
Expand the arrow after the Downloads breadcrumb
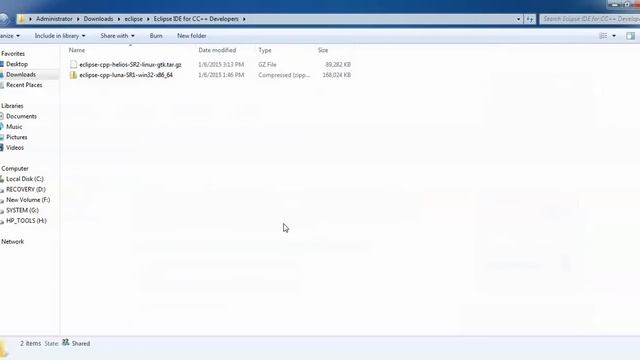119,19
